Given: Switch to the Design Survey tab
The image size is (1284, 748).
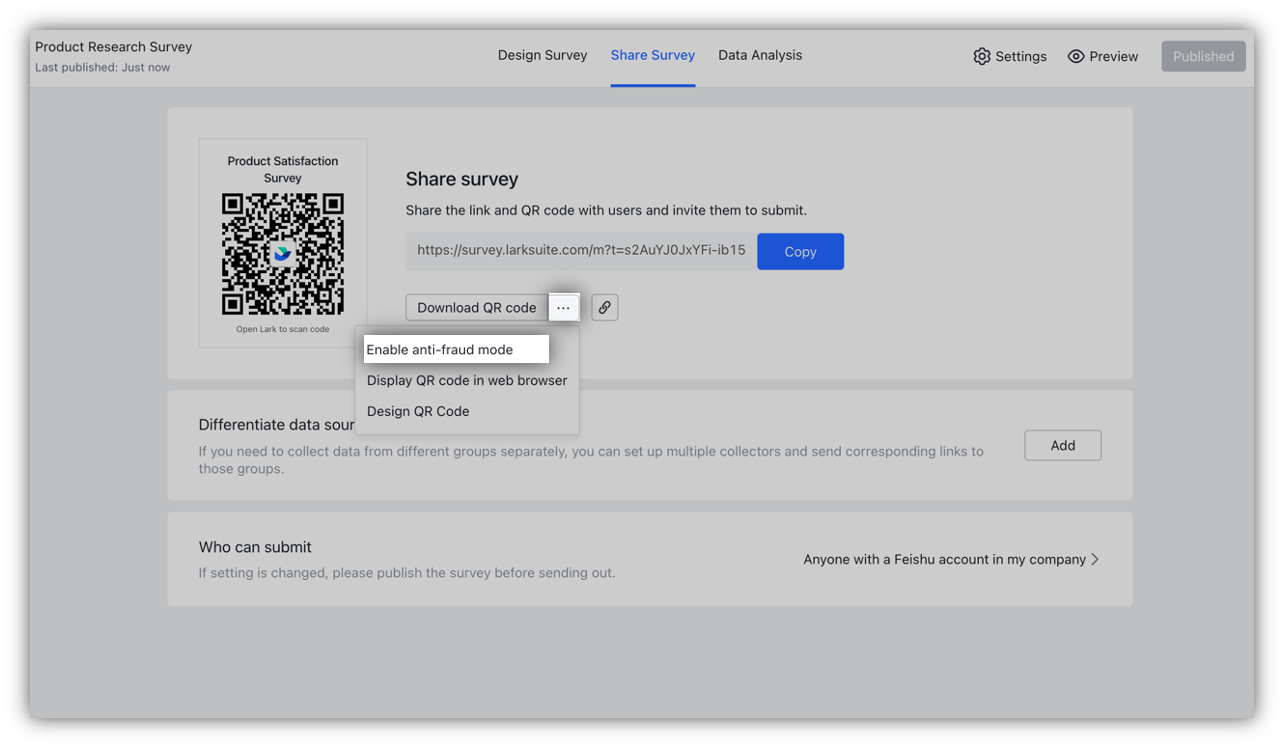Looking at the screenshot, I should (542, 55).
